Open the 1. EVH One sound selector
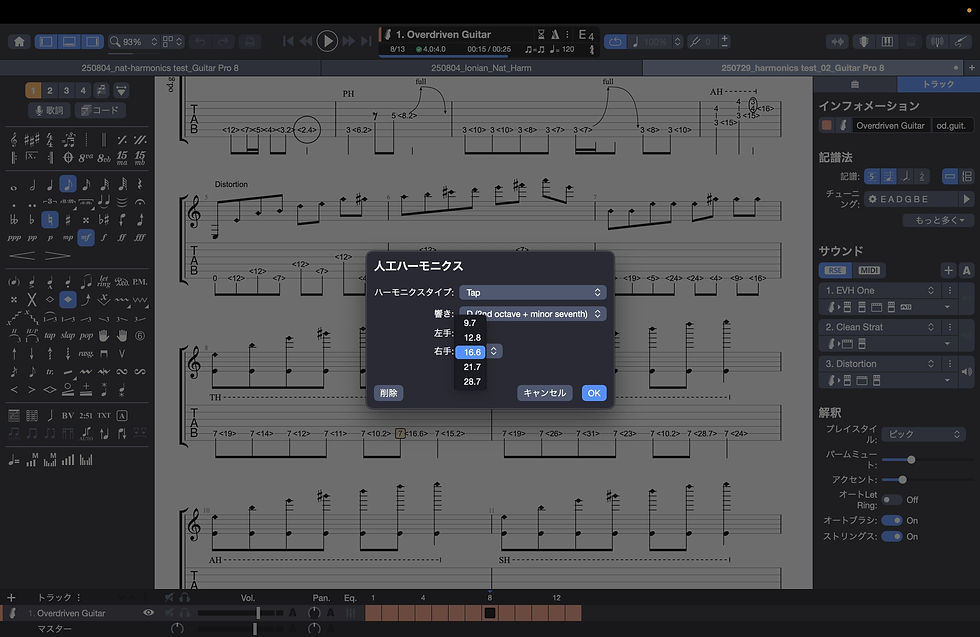The height and width of the screenshot is (637, 980). (880, 291)
